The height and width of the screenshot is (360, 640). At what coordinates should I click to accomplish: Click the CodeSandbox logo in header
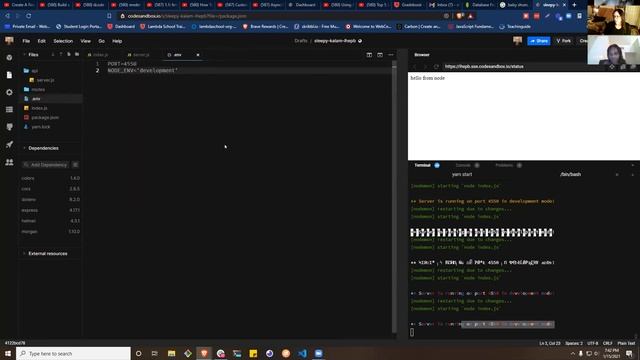tap(9, 40)
